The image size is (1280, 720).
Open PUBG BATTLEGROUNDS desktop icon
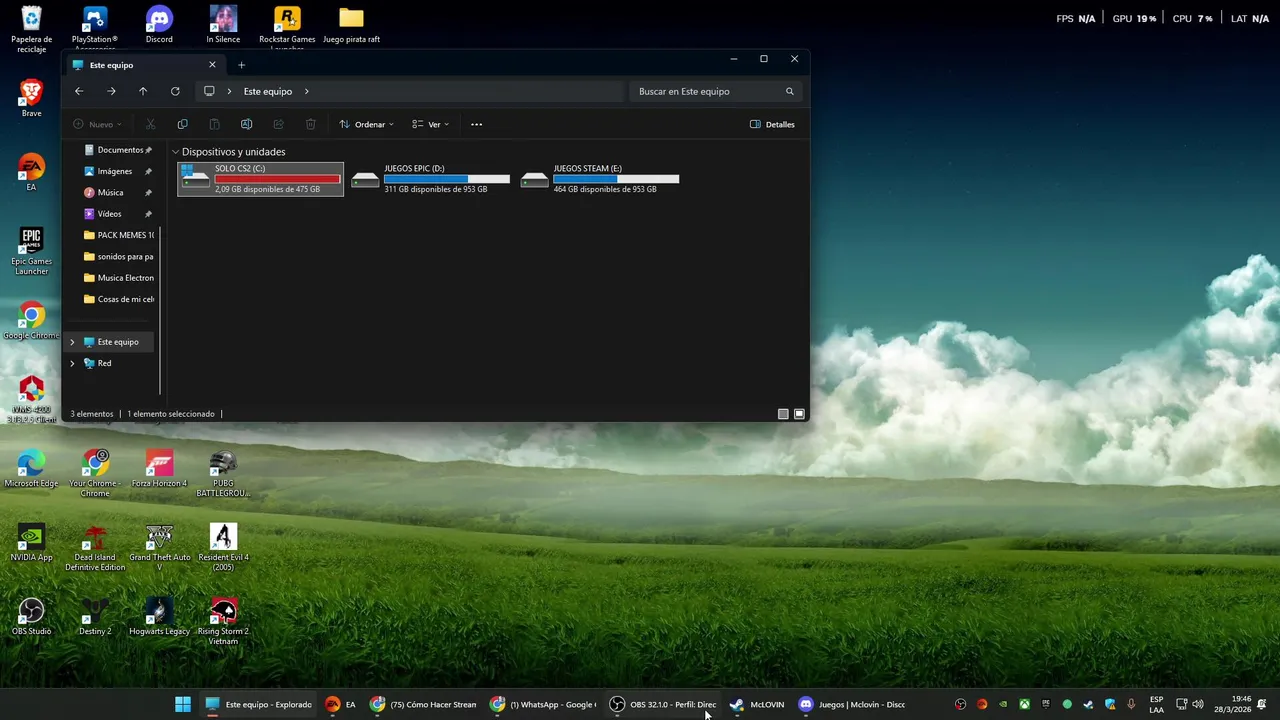coord(223,474)
